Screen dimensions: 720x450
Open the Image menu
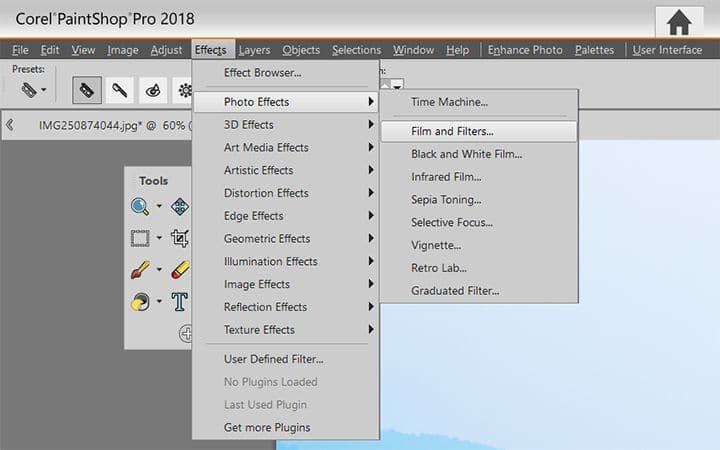pyautogui.click(x=123, y=50)
